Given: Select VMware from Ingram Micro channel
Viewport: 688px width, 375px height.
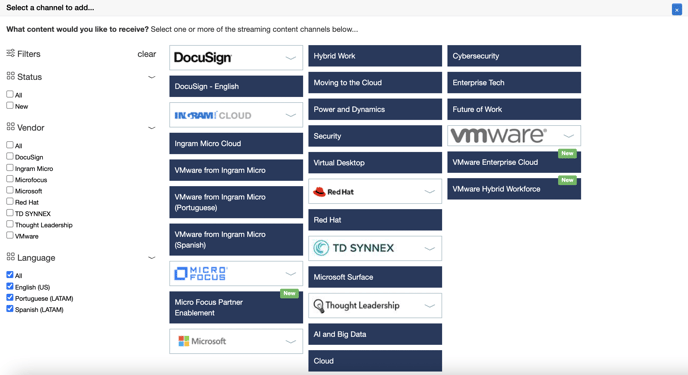Looking at the screenshot, I should [236, 170].
